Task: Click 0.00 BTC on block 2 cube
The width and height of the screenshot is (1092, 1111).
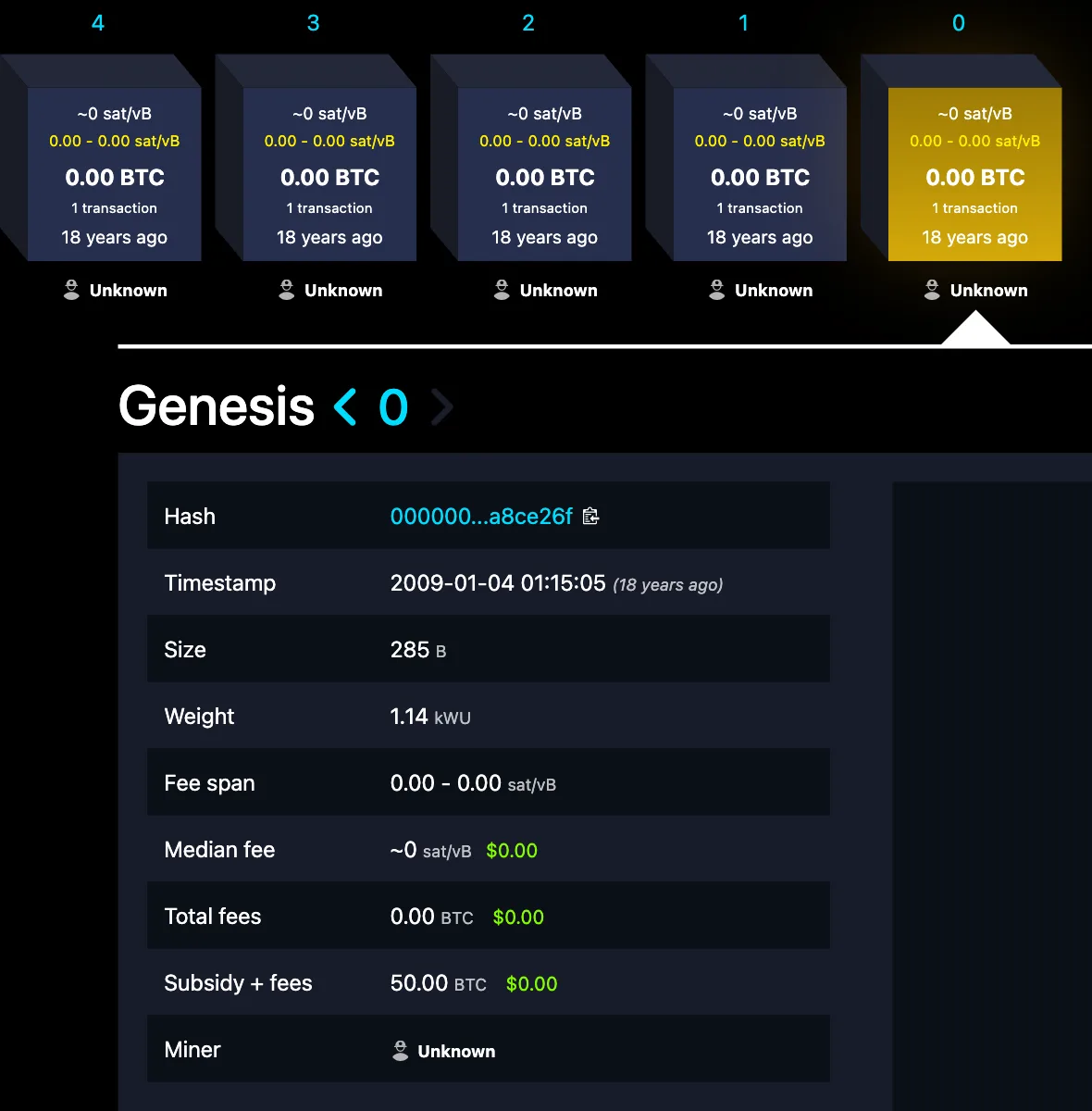Action: (545, 177)
